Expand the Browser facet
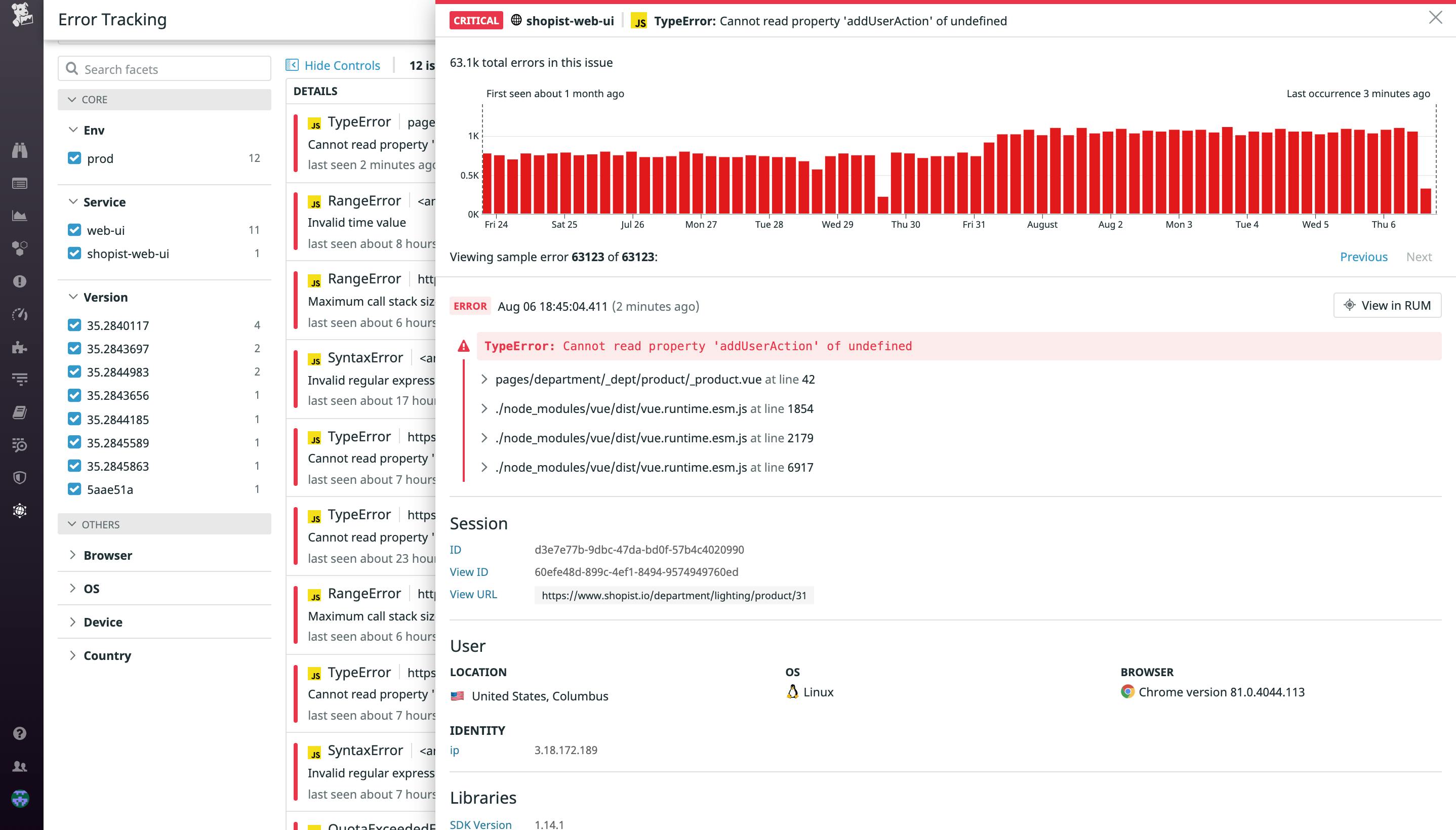This screenshot has width=1456, height=830. (x=72, y=555)
